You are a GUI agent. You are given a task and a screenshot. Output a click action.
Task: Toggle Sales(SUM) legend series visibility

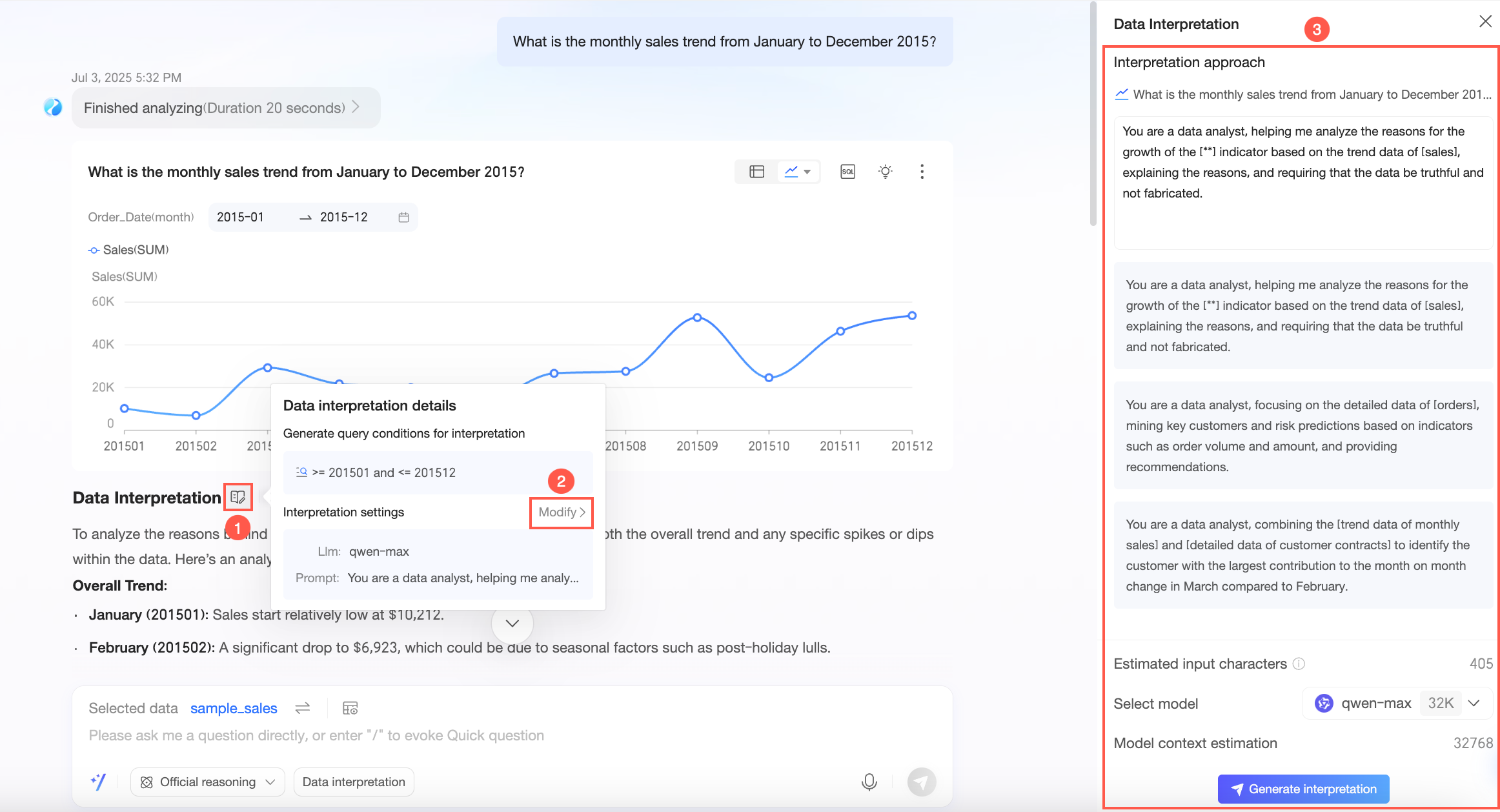[128, 250]
